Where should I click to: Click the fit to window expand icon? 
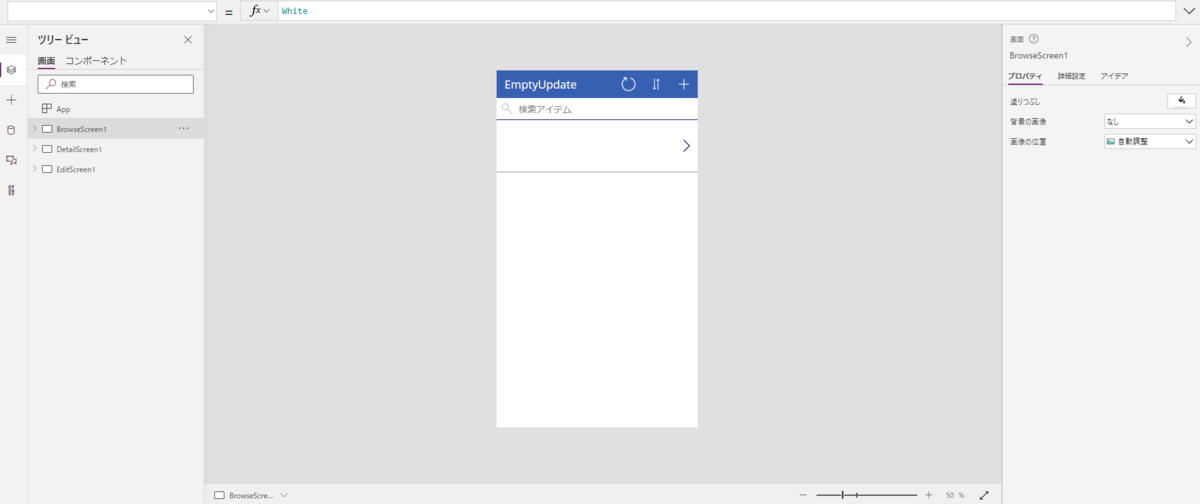(984, 495)
